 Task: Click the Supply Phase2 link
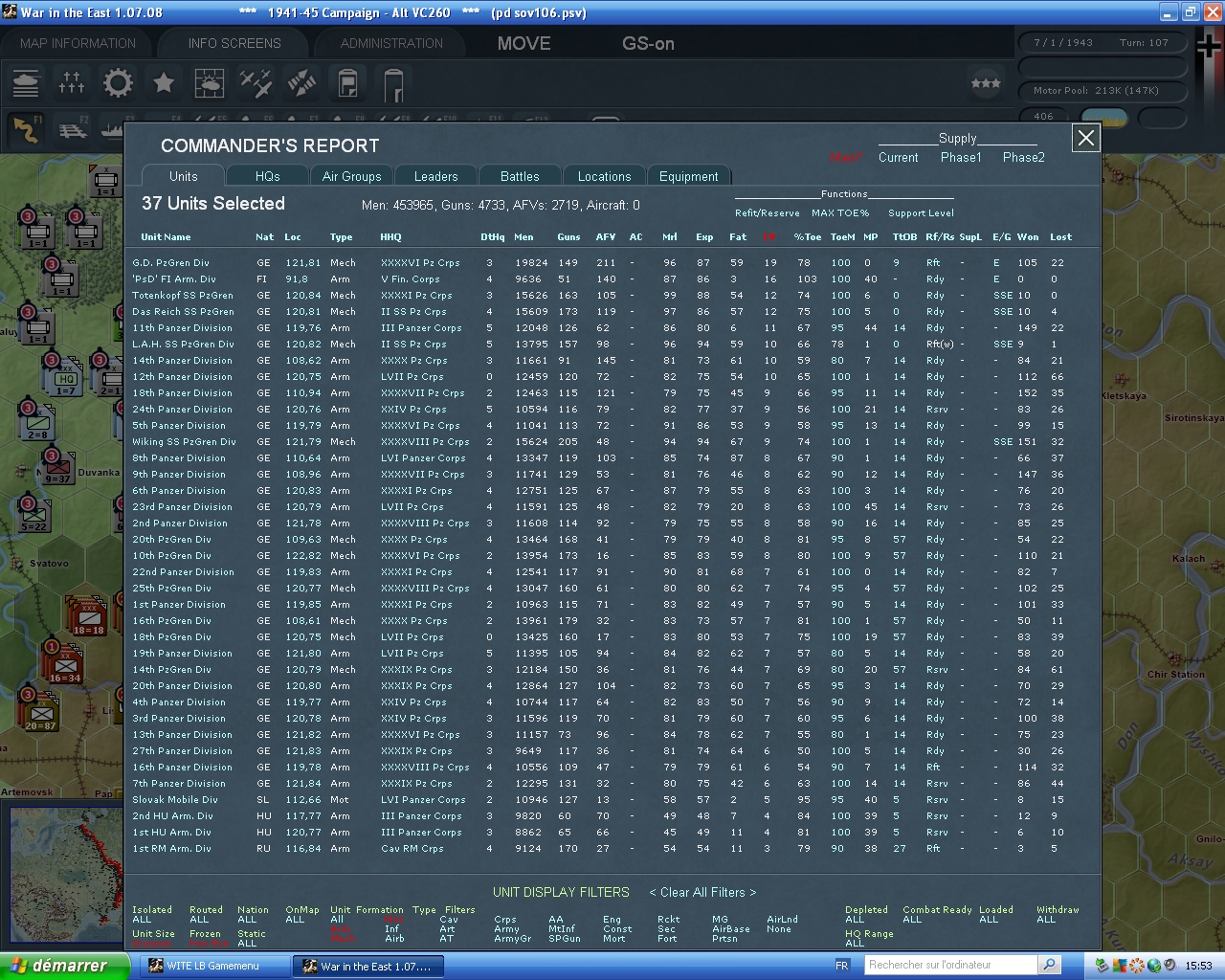1023,158
